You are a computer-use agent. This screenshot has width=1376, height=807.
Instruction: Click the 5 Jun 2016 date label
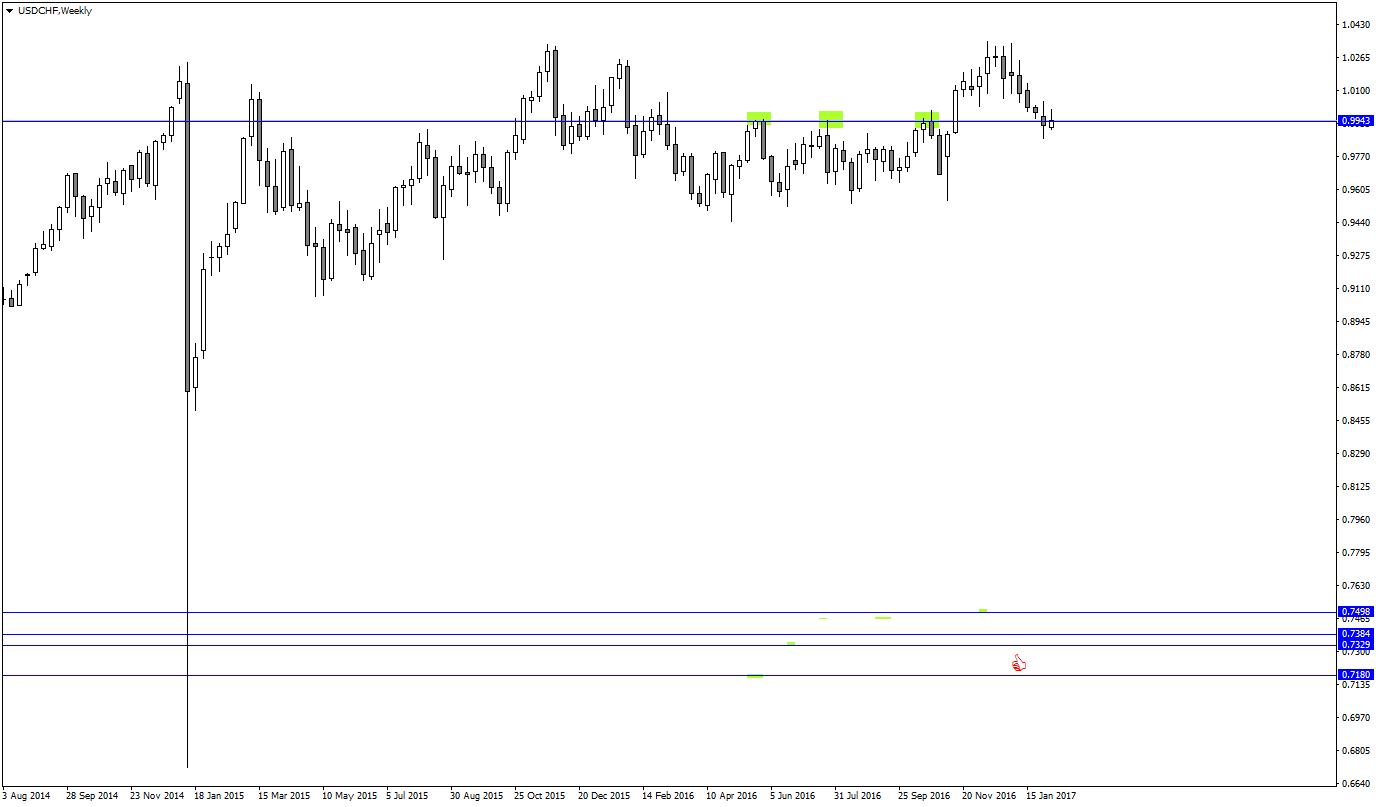792,796
